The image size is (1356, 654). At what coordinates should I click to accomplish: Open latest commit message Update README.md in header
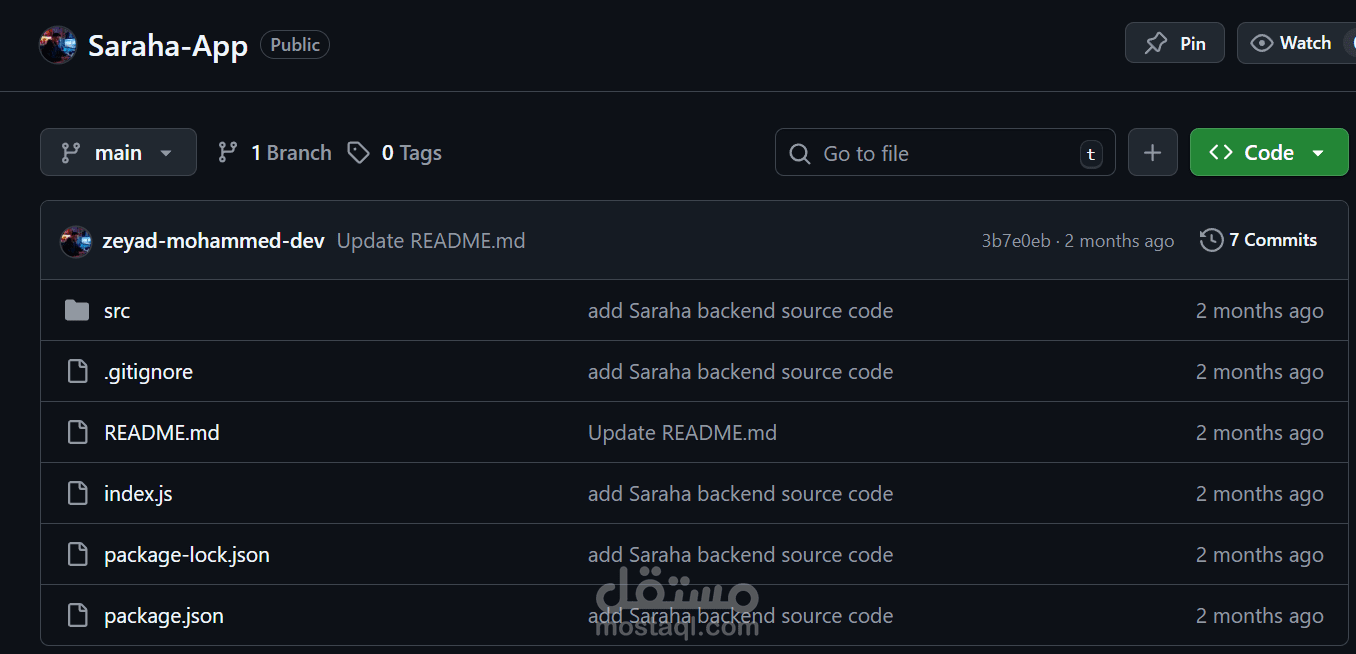pyautogui.click(x=431, y=241)
